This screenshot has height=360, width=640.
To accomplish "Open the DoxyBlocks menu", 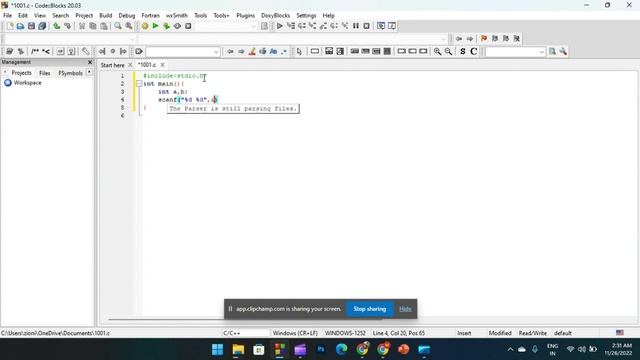I will 276,16.
